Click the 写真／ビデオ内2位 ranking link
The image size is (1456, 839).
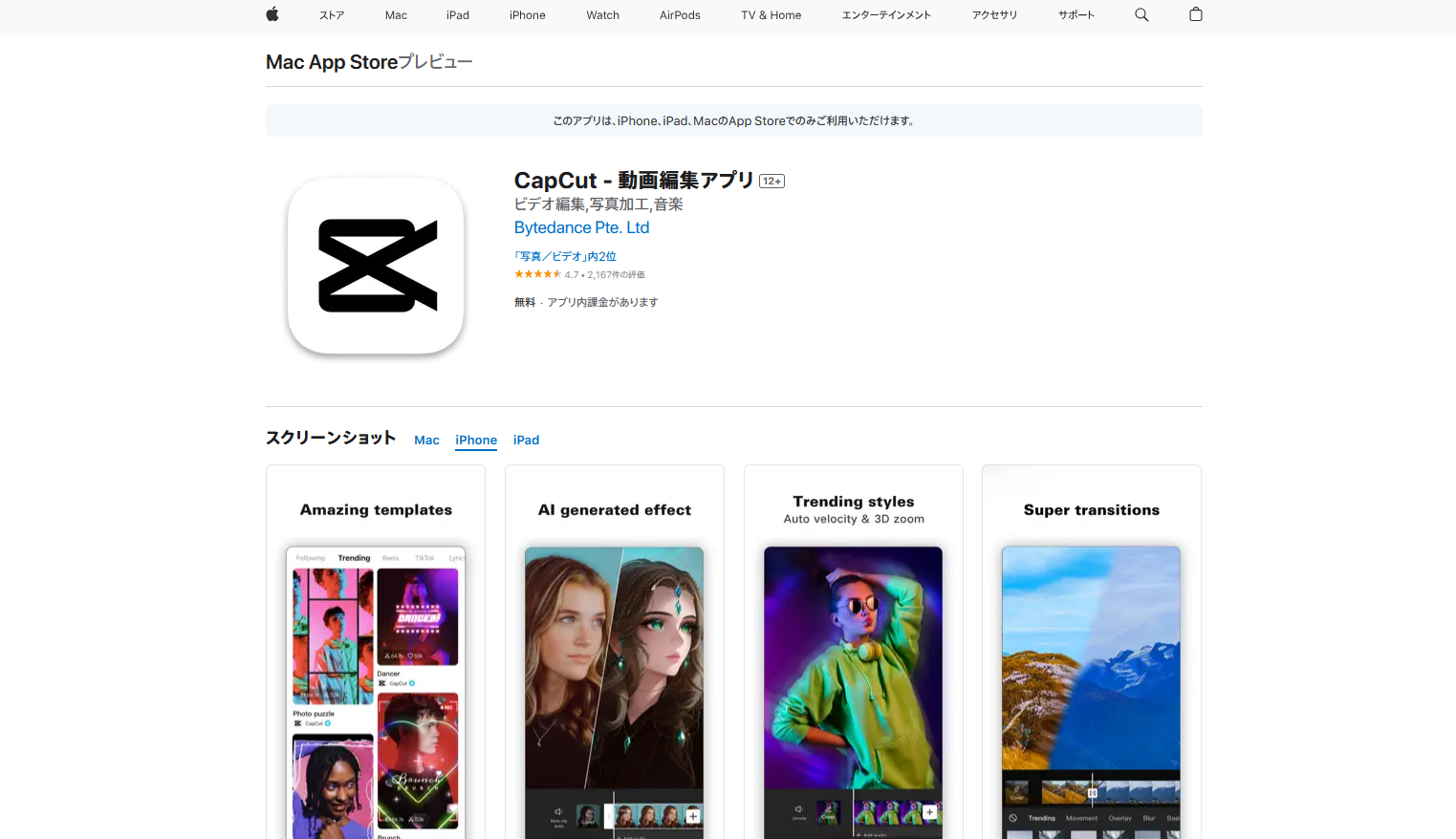tap(565, 256)
